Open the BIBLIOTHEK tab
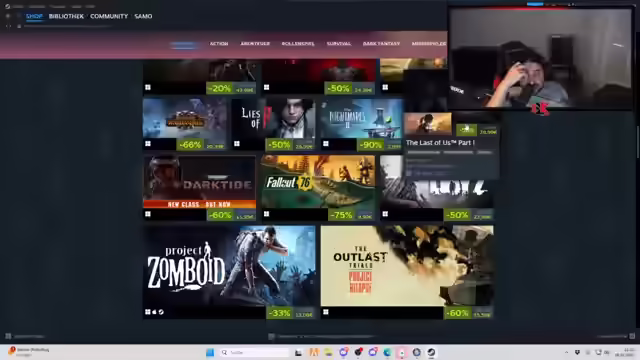 click(x=66, y=16)
